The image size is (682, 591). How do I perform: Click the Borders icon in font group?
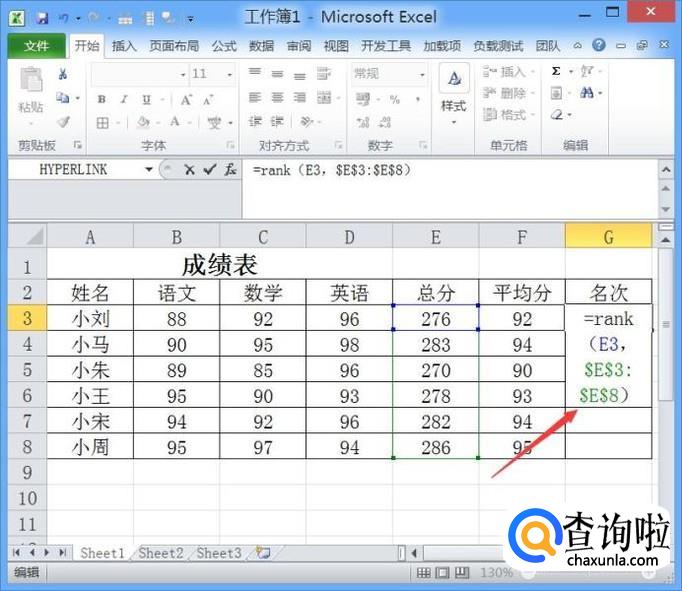pos(103,123)
